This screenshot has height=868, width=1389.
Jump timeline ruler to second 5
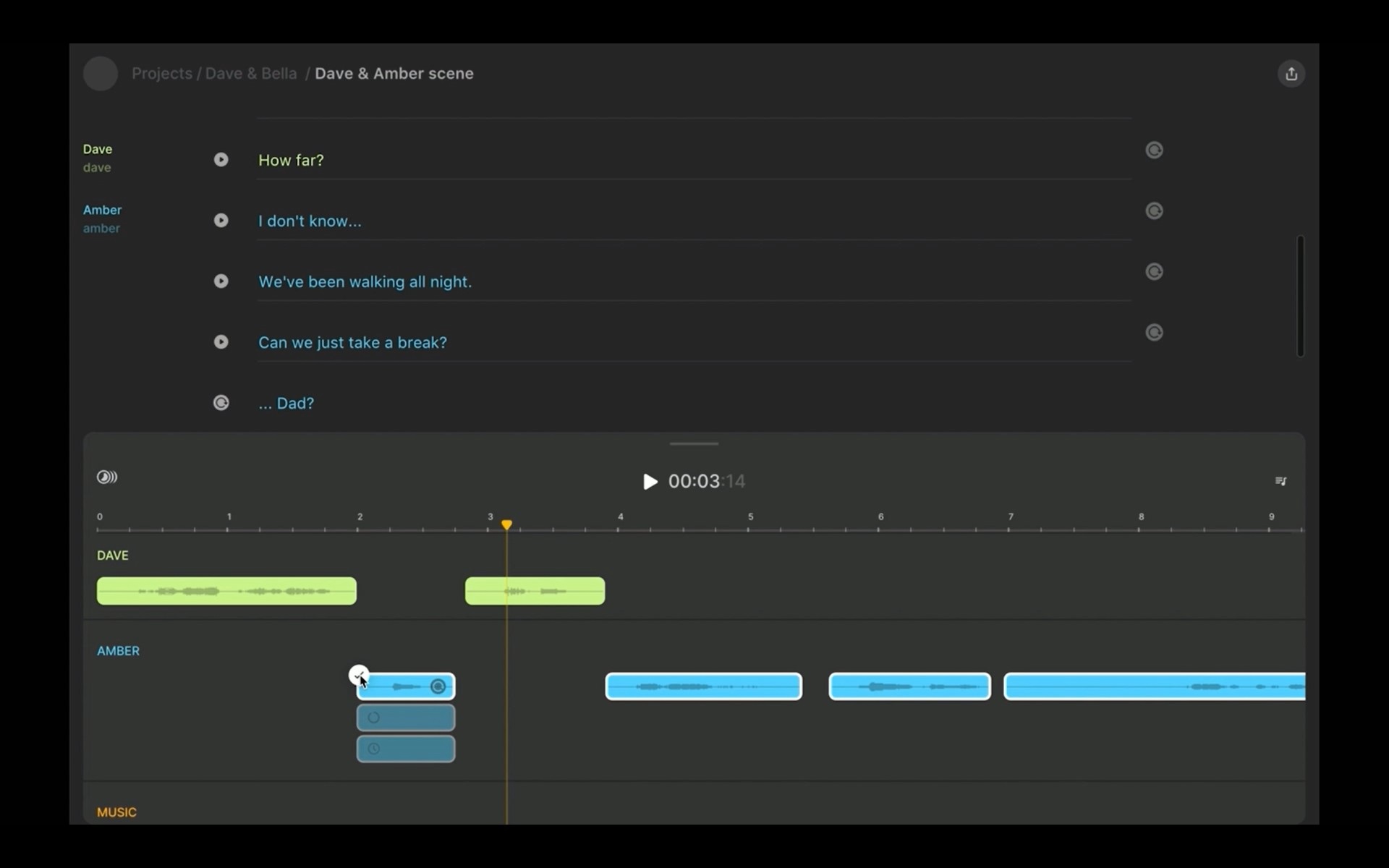[750, 517]
